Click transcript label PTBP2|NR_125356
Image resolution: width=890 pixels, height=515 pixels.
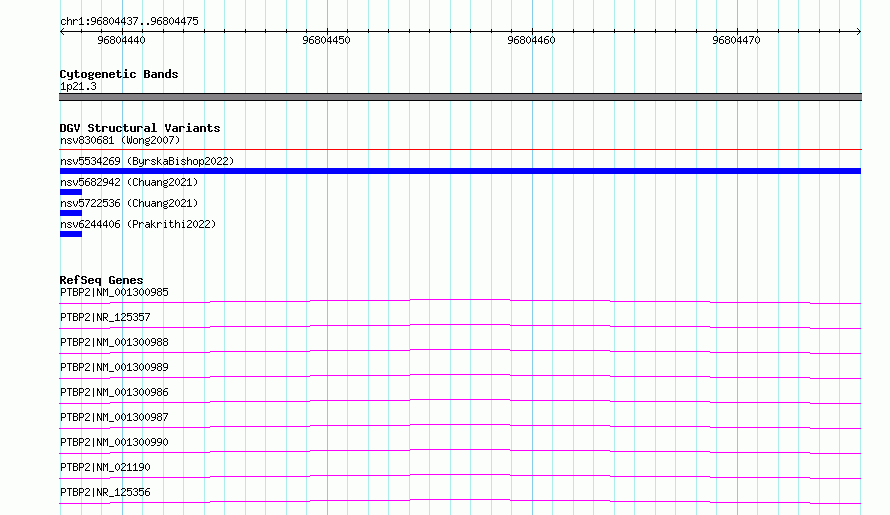pos(105,492)
